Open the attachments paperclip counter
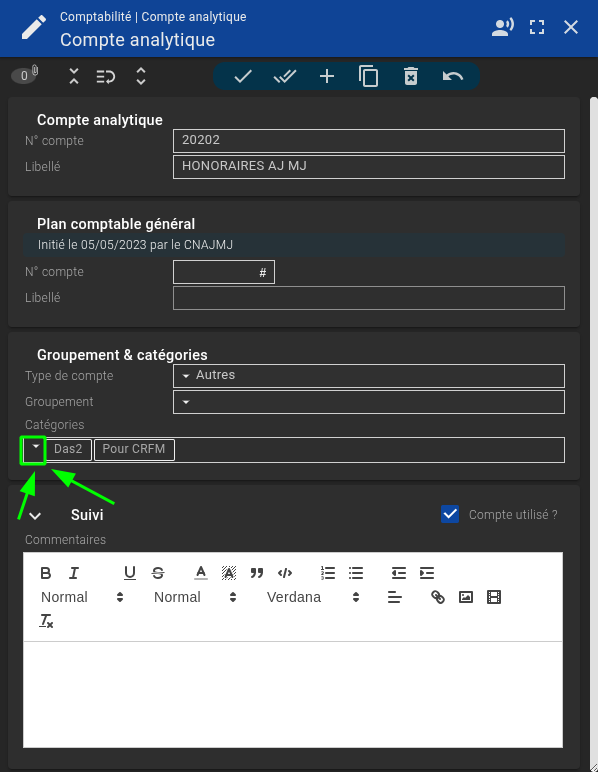598x772 pixels. point(25,75)
